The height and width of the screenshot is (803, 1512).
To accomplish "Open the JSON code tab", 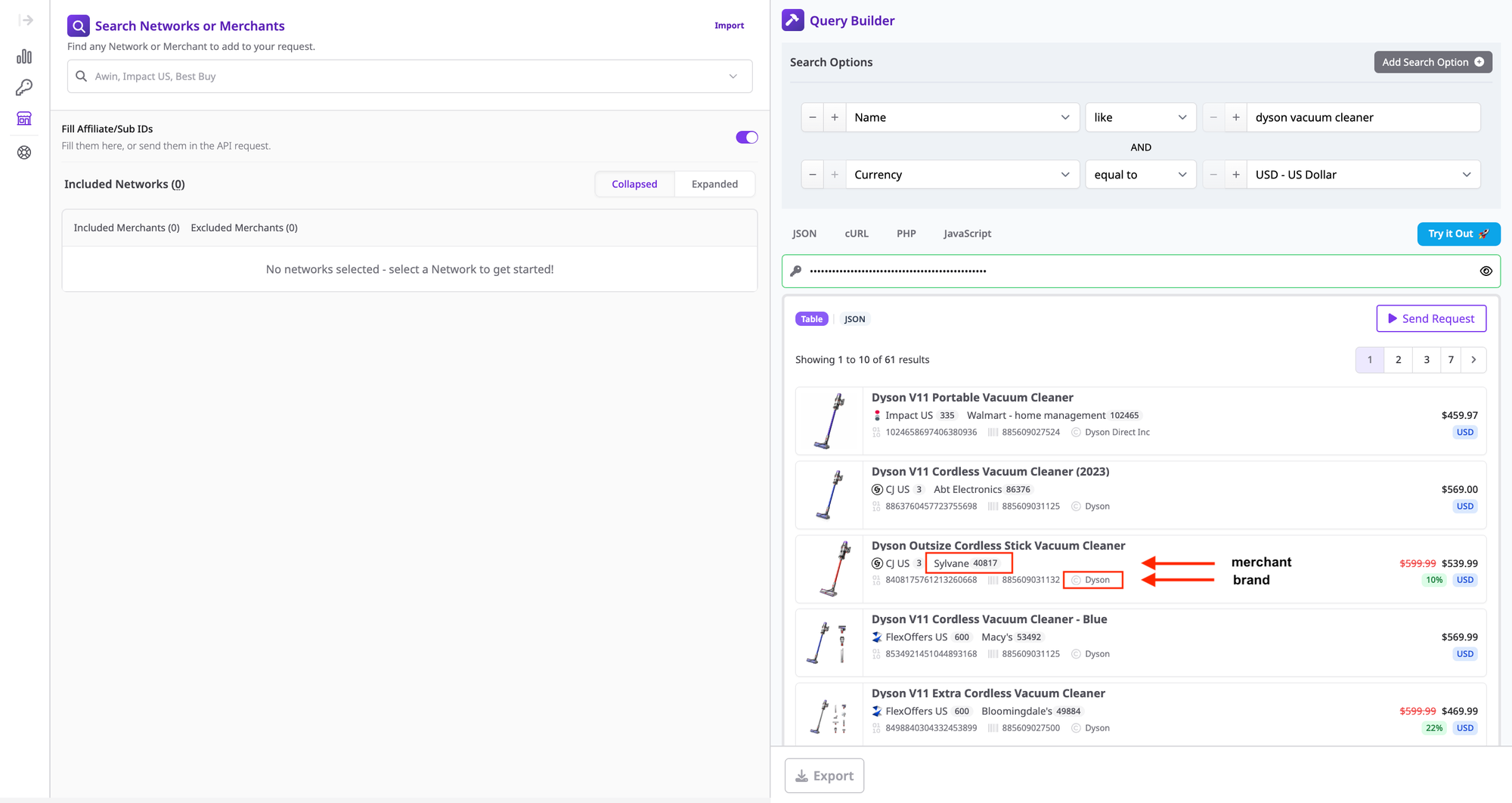I will pyautogui.click(x=804, y=234).
